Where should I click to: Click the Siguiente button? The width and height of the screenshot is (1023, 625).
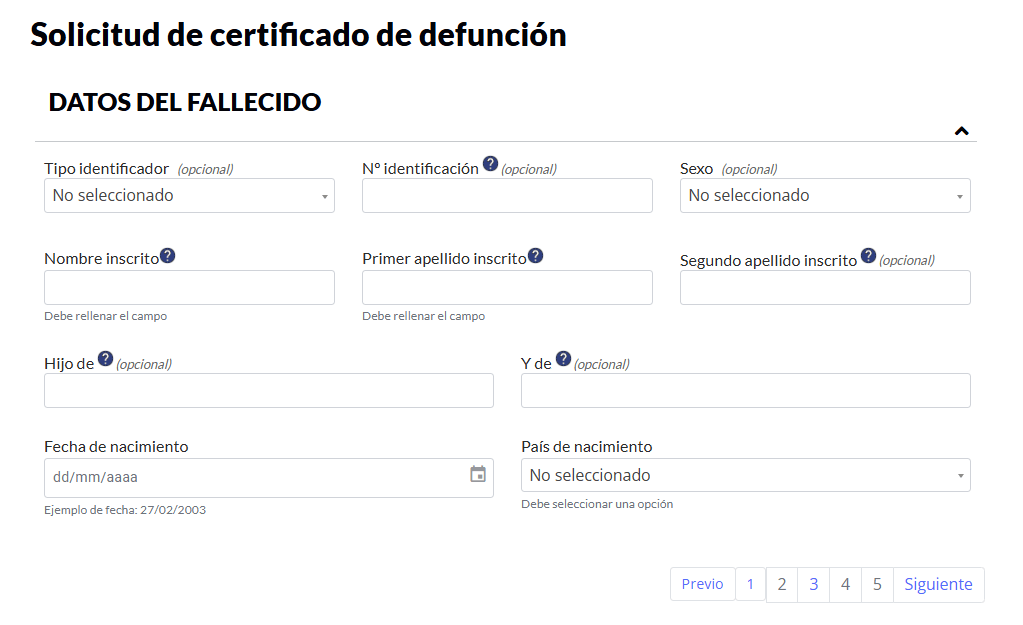coord(937,584)
